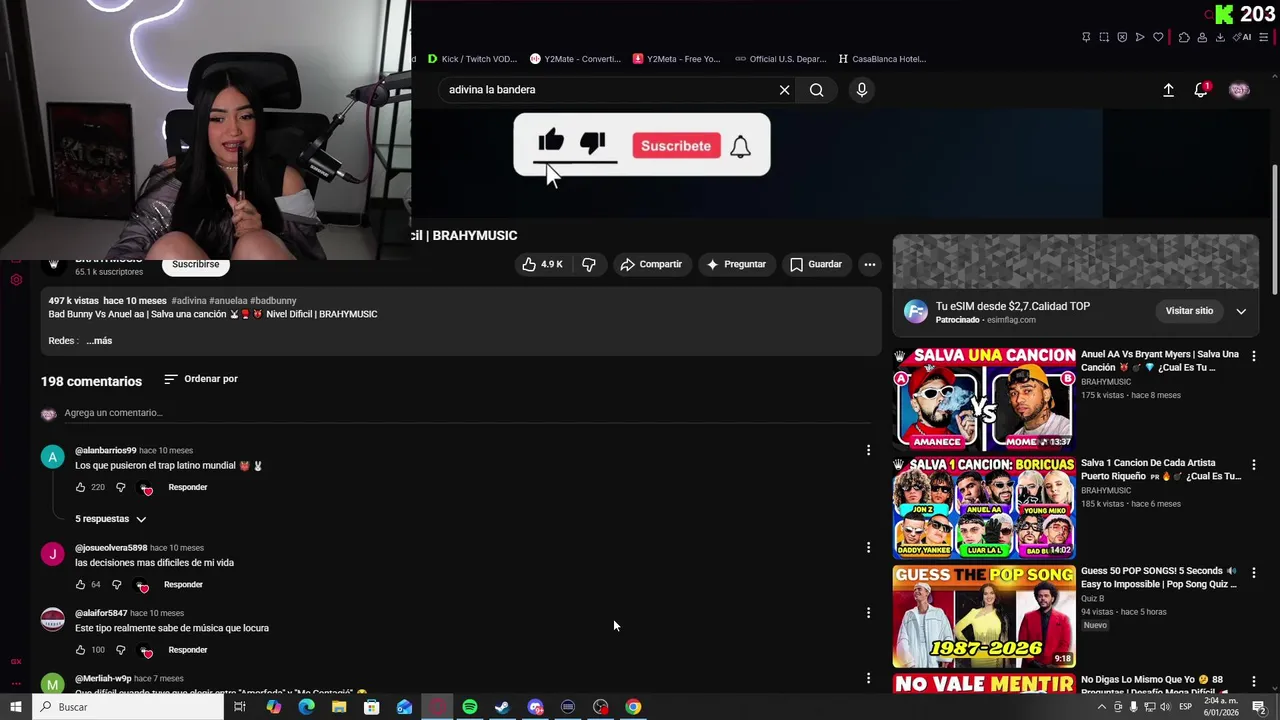The width and height of the screenshot is (1280, 720).
Task: Open File Explorer from the taskbar
Action: [339, 707]
